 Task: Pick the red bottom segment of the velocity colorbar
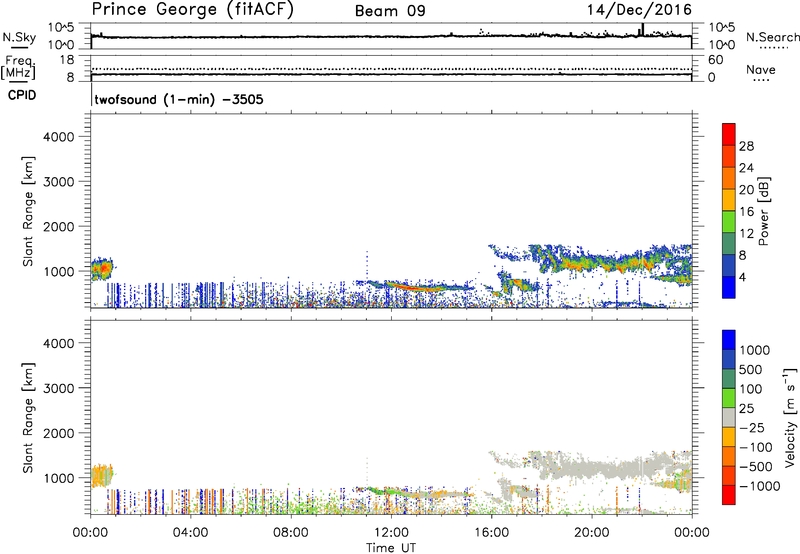[729, 495]
